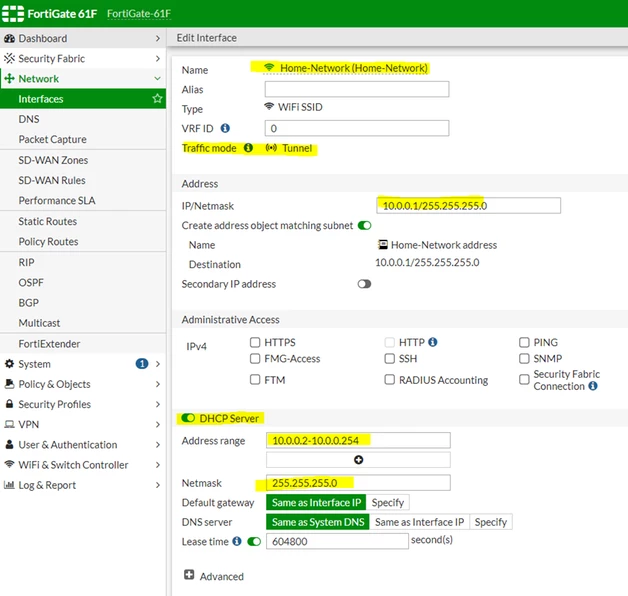This screenshot has width=628, height=596.
Task: Click the Log & Report chart icon
Action: [9, 485]
